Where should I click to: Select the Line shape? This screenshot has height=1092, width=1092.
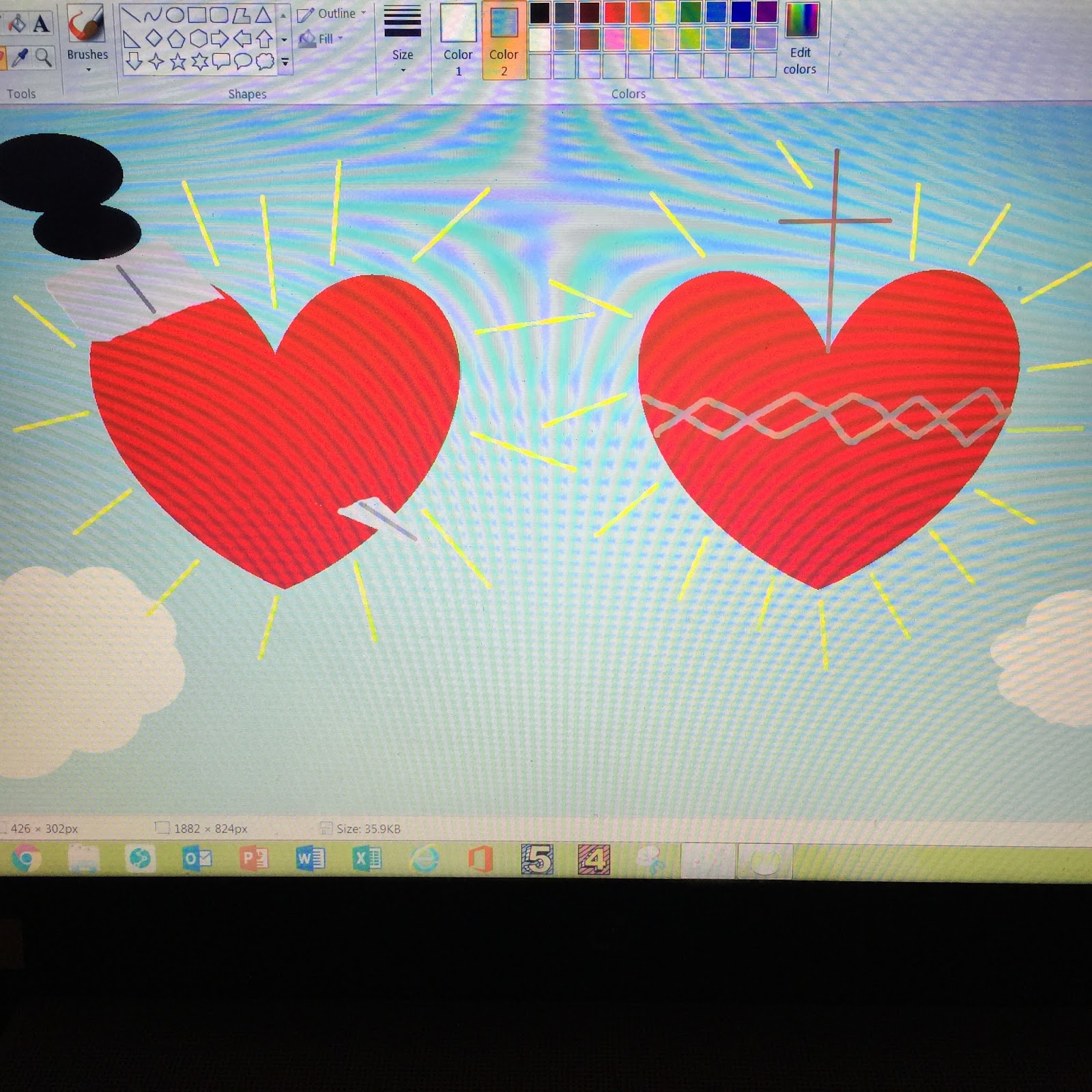[131, 15]
